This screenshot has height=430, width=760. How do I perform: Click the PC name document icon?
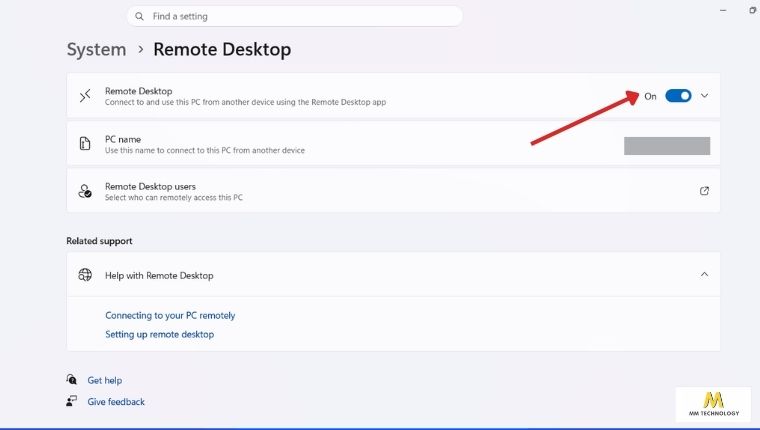pos(85,143)
